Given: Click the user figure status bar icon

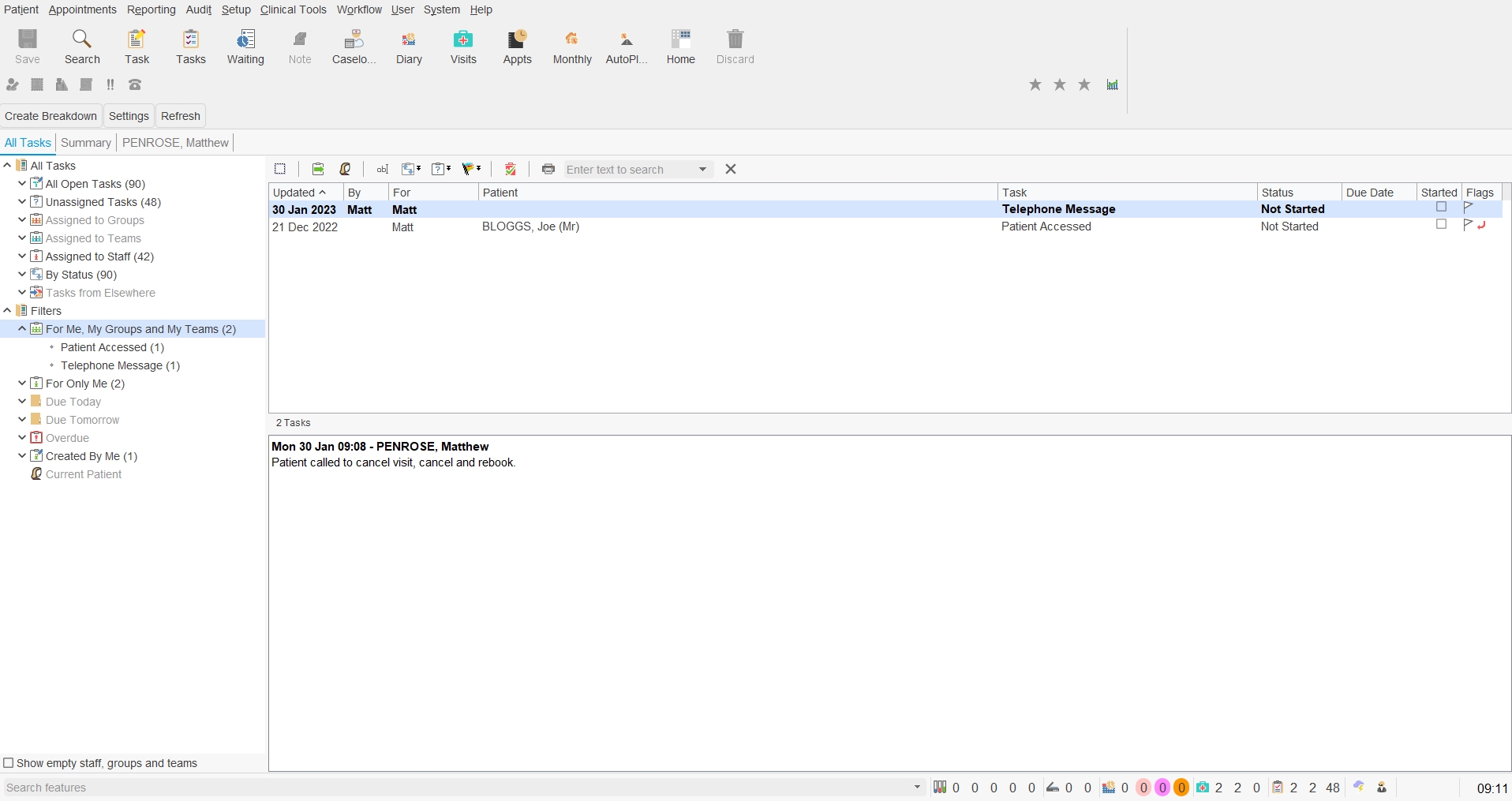Looking at the screenshot, I should click(x=1382, y=787).
